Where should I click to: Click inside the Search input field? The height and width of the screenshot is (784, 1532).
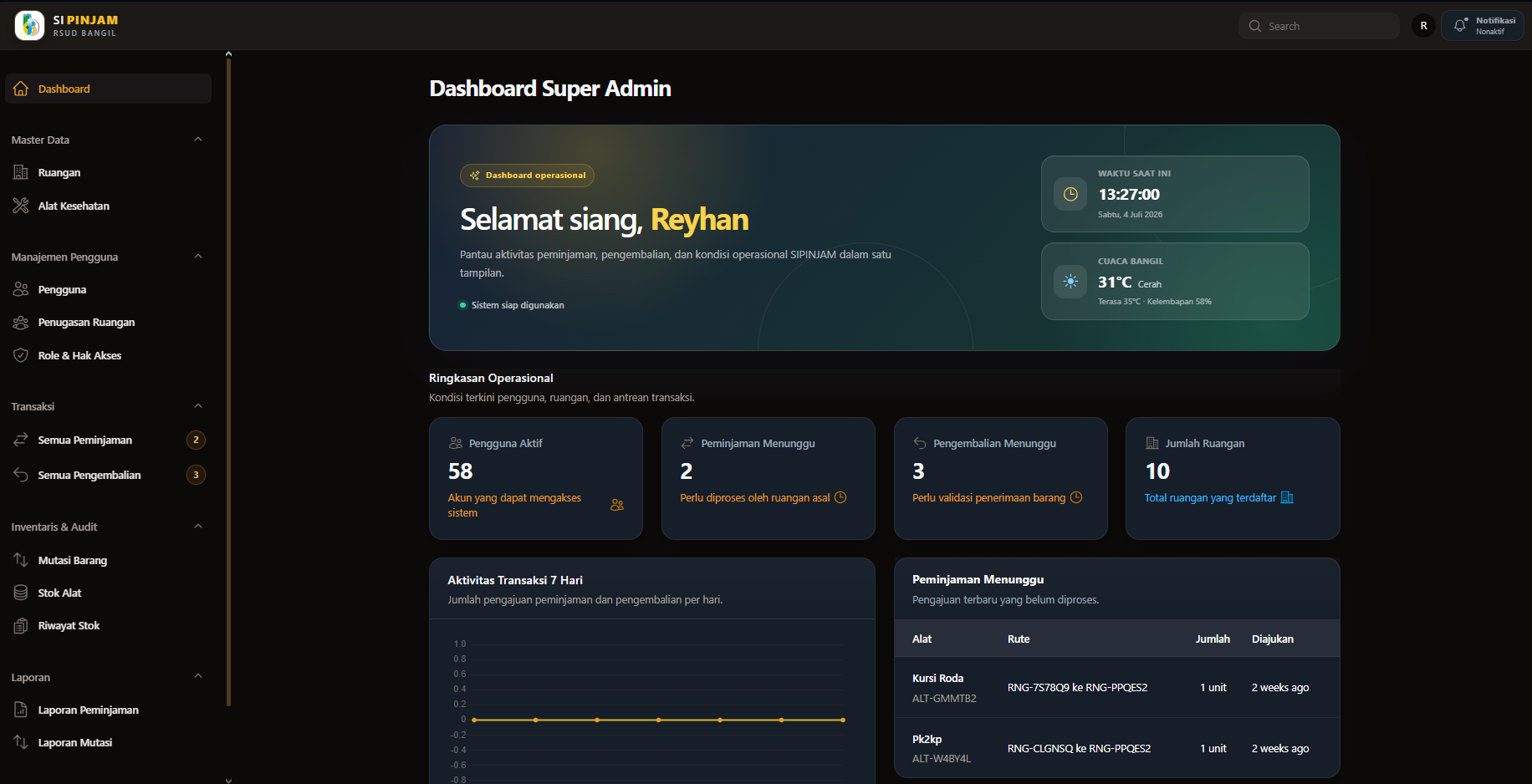tap(1319, 26)
